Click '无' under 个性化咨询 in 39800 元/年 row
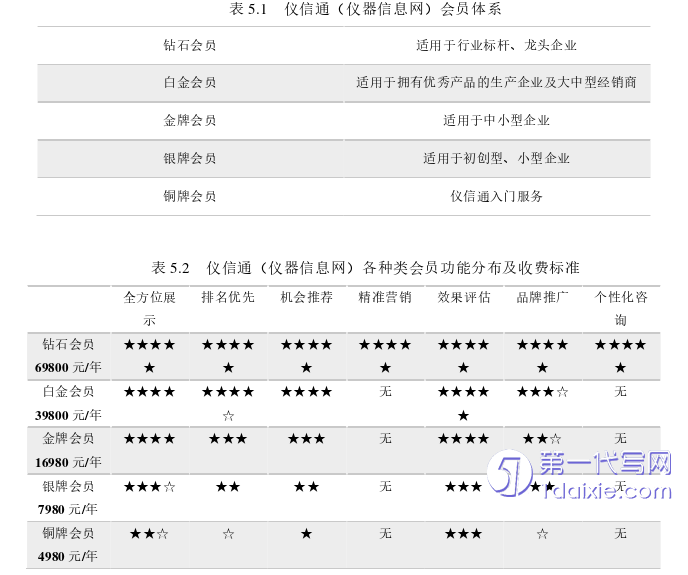The width and height of the screenshot is (688, 575). pyautogui.click(x=620, y=391)
